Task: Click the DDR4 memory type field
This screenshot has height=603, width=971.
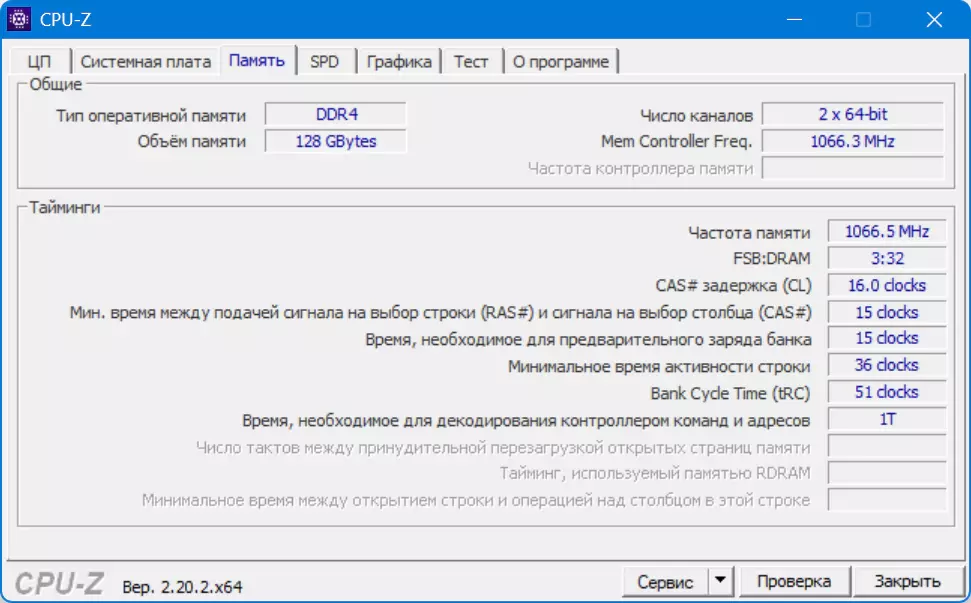Action: click(336, 115)
